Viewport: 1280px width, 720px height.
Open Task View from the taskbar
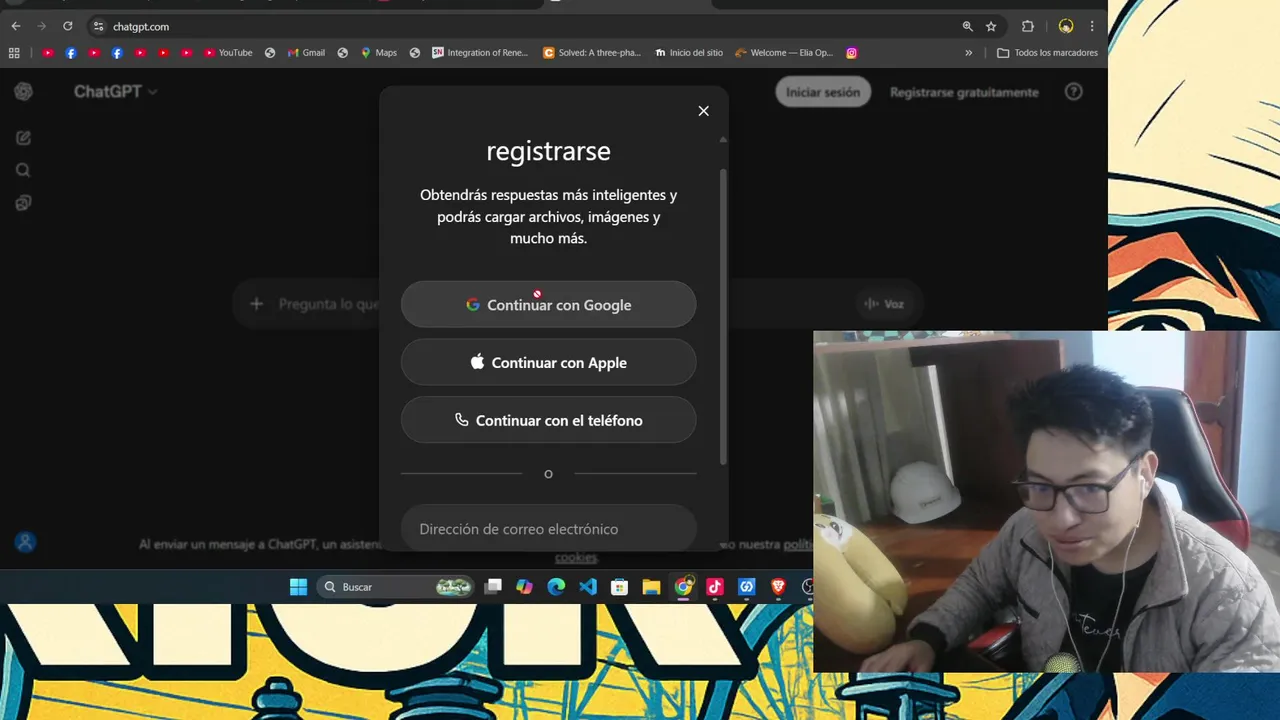pos(493,587)
